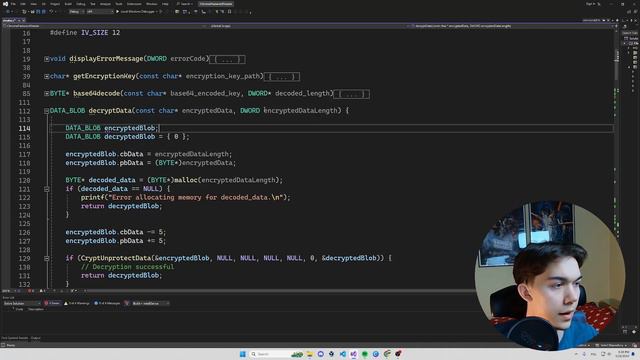The width and height of the screenshot is (640, 360).
Task: Open the Help menu
Action: point(165,4)
